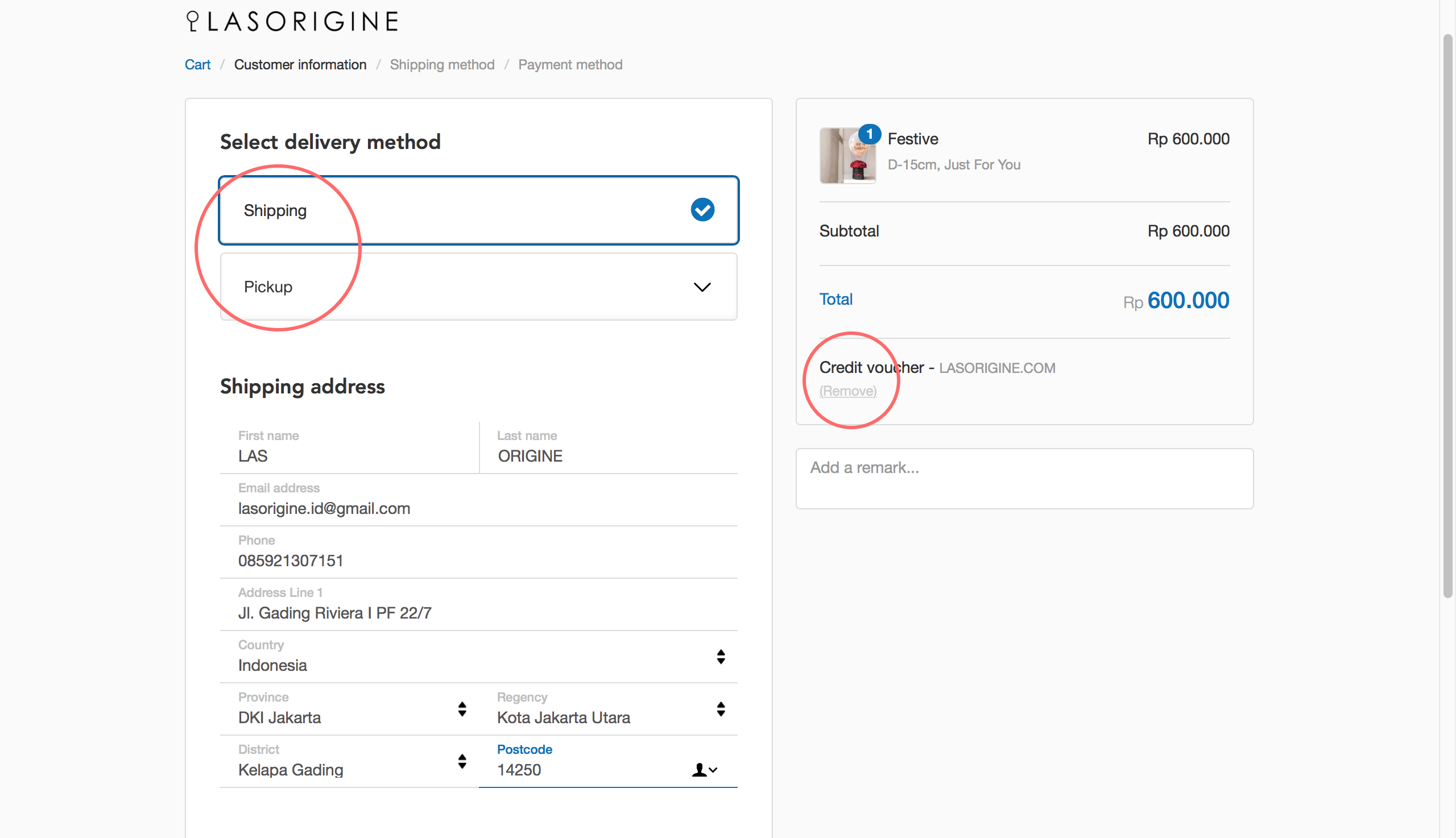The width and height of the screenshot is (1456, 838).
Task: Click the D-15cm, Just For You variant text
Action: 954,165
